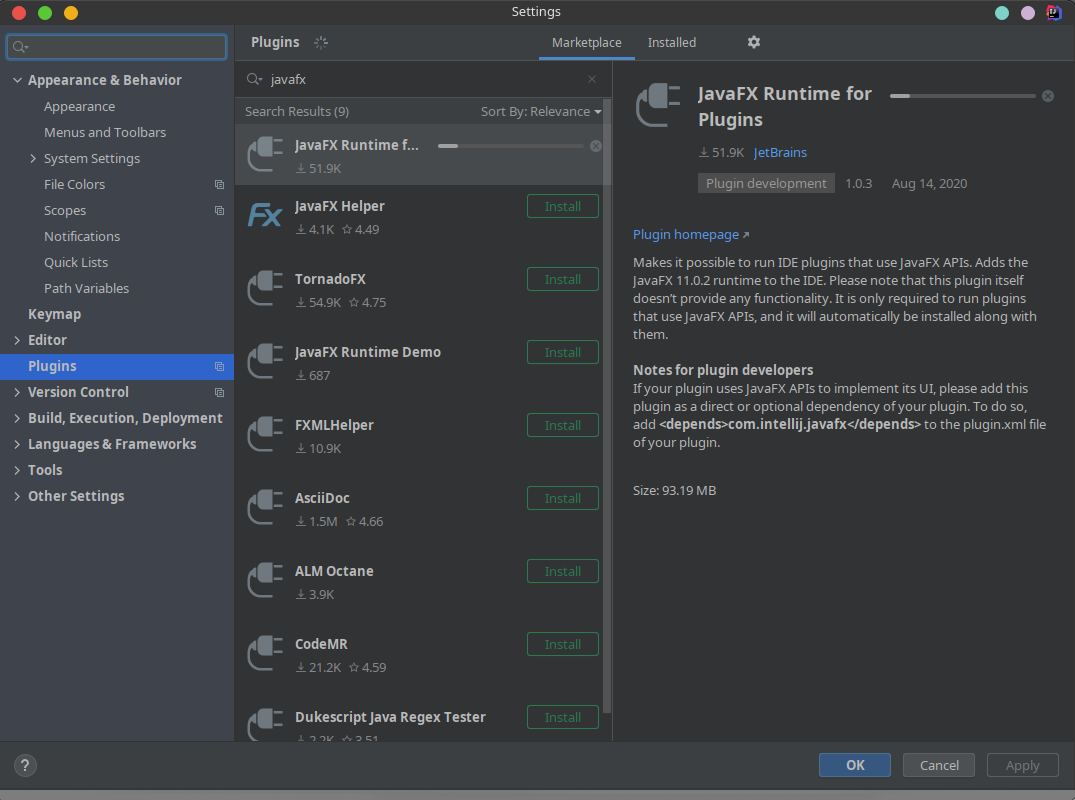This screenshot has width=1075, height=800.
Task: Install the Dukescript Java Regex Tester plugin
Action: tap(562, 717)
